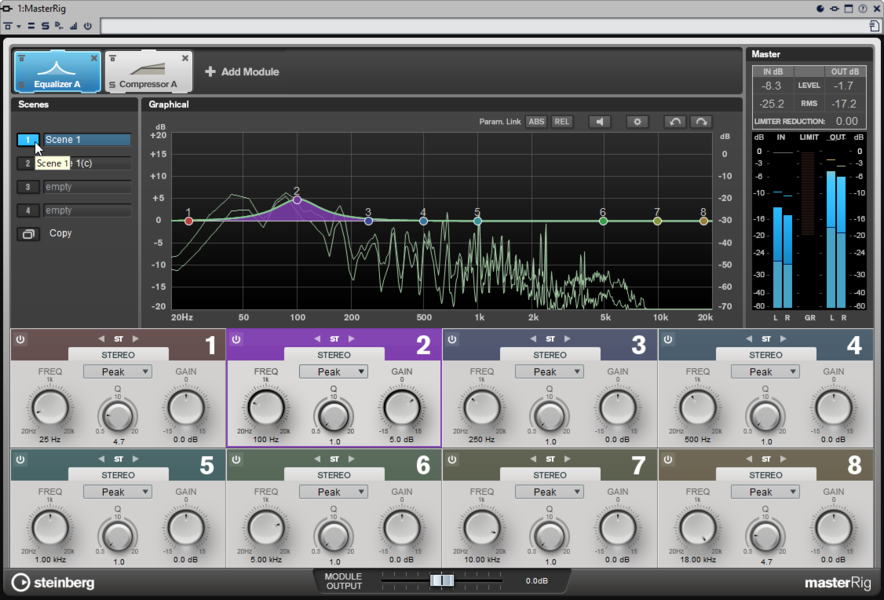The width and height of the screenshot is (884, 600).
Task: Select the STEREO tab in band 1
Action: pyautogui.click(x=118, y=355)
